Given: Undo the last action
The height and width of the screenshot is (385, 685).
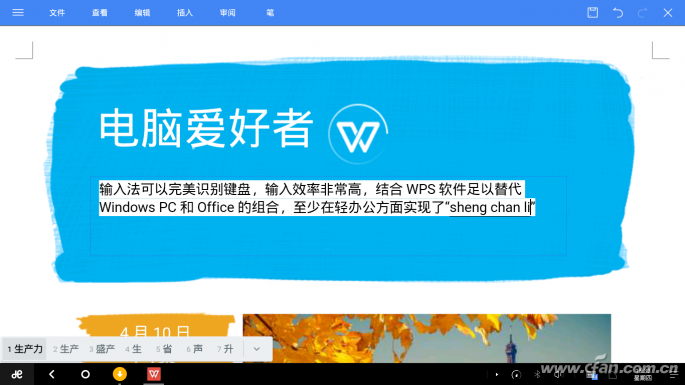Looking at the screenshot, I should click(x=618, y=13).
